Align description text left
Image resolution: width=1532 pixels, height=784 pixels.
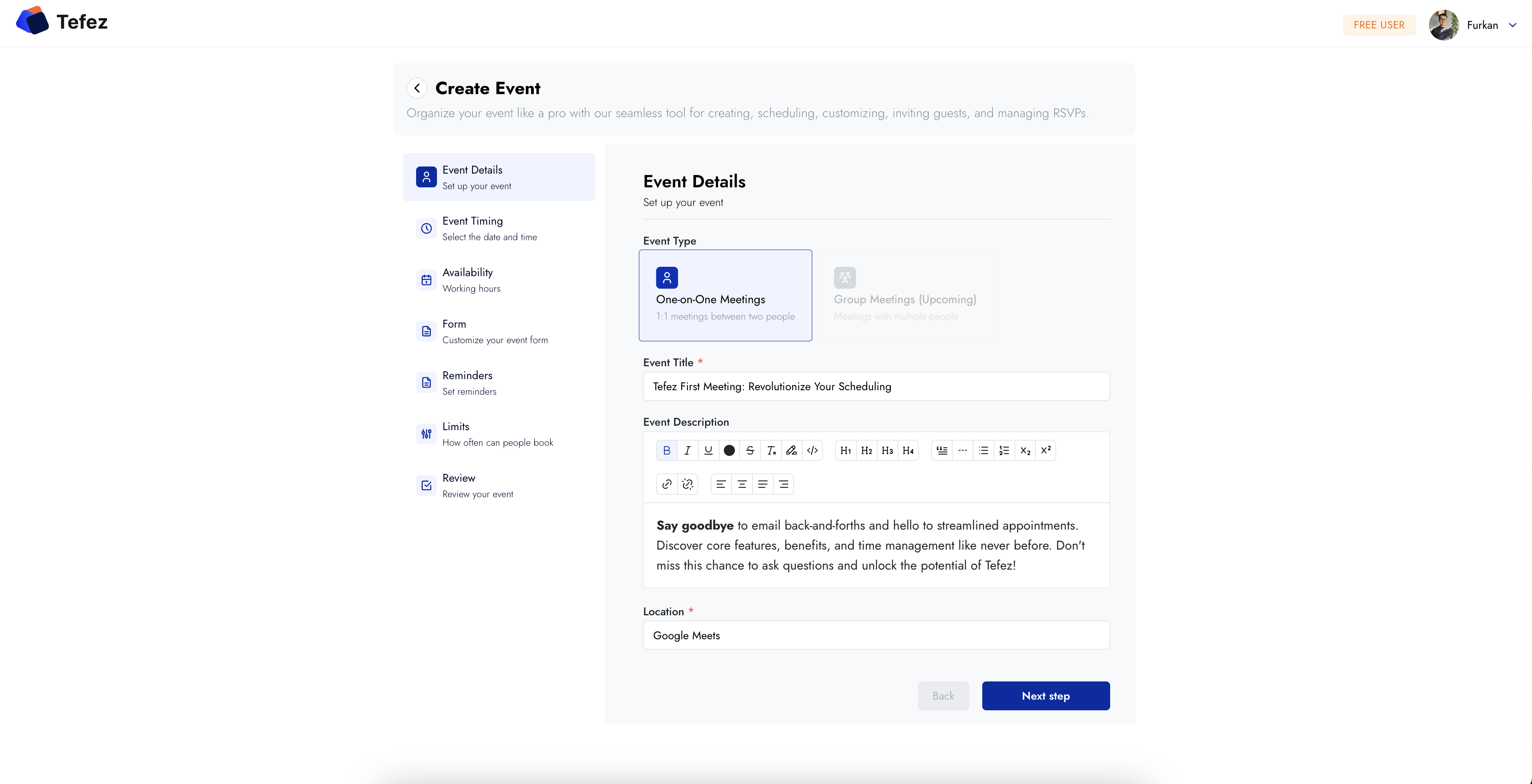click(721, 484)
